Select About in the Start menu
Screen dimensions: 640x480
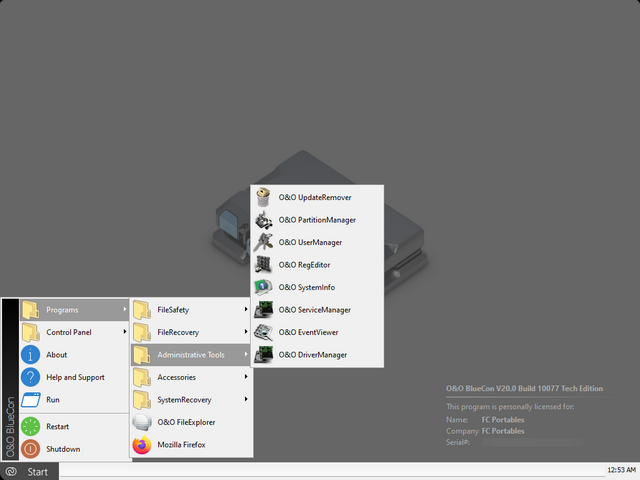[x=56, y=354]
